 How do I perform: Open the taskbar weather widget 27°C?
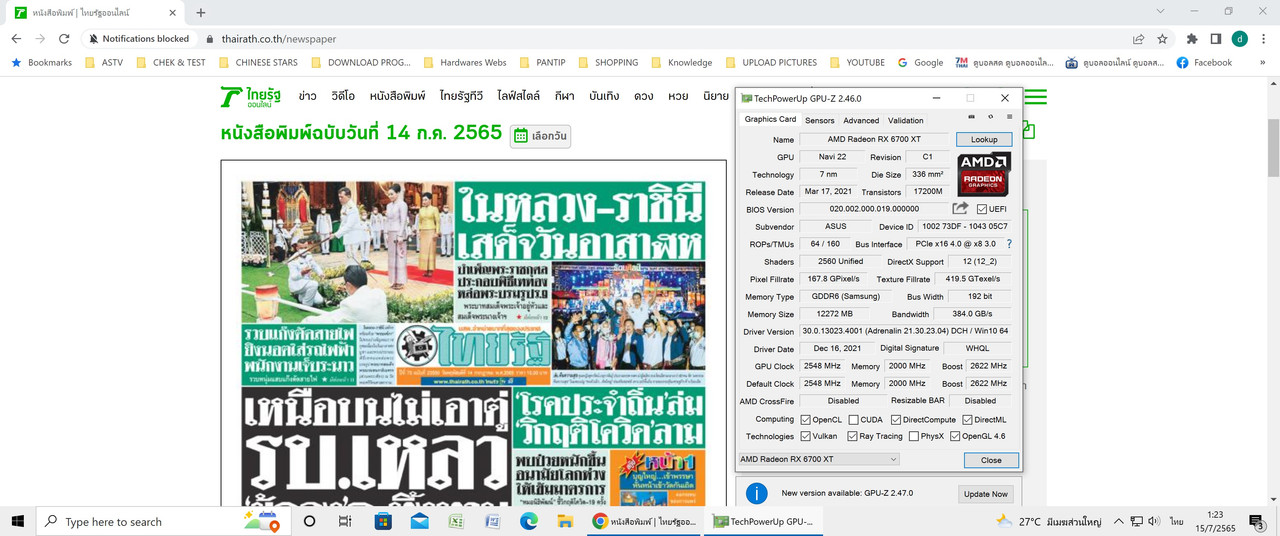(1048, 521)
